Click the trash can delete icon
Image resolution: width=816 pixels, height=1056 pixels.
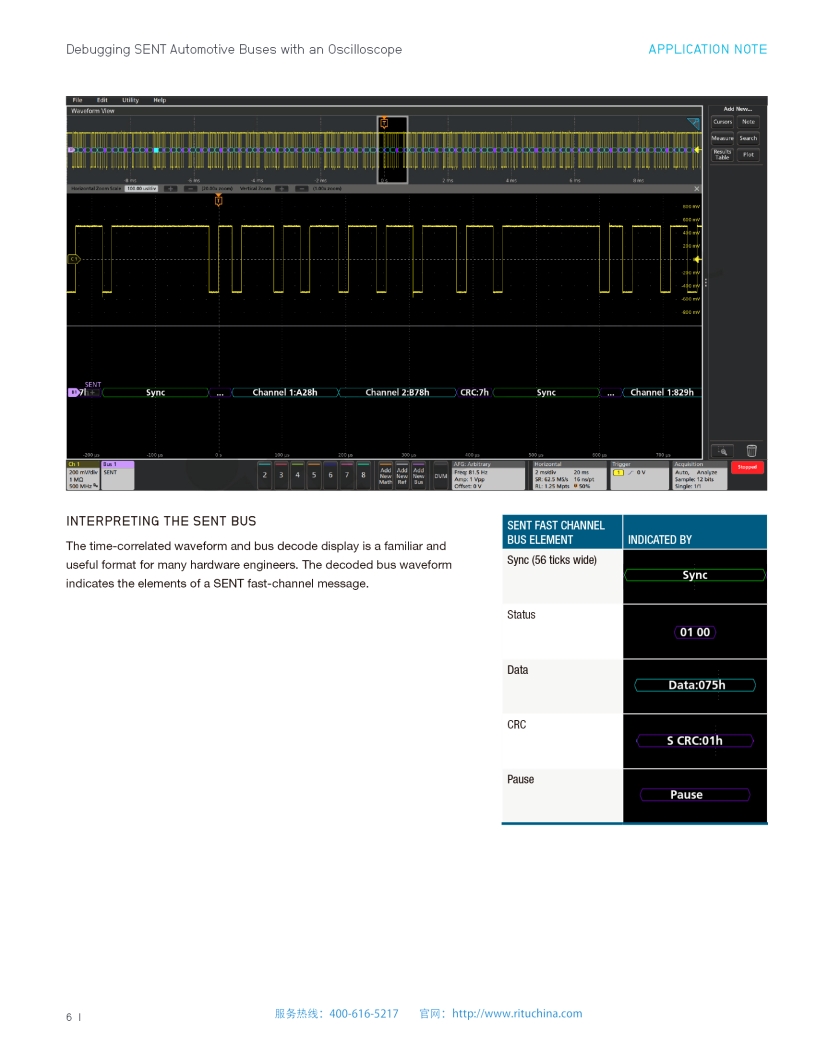click(x=751, y=450)
